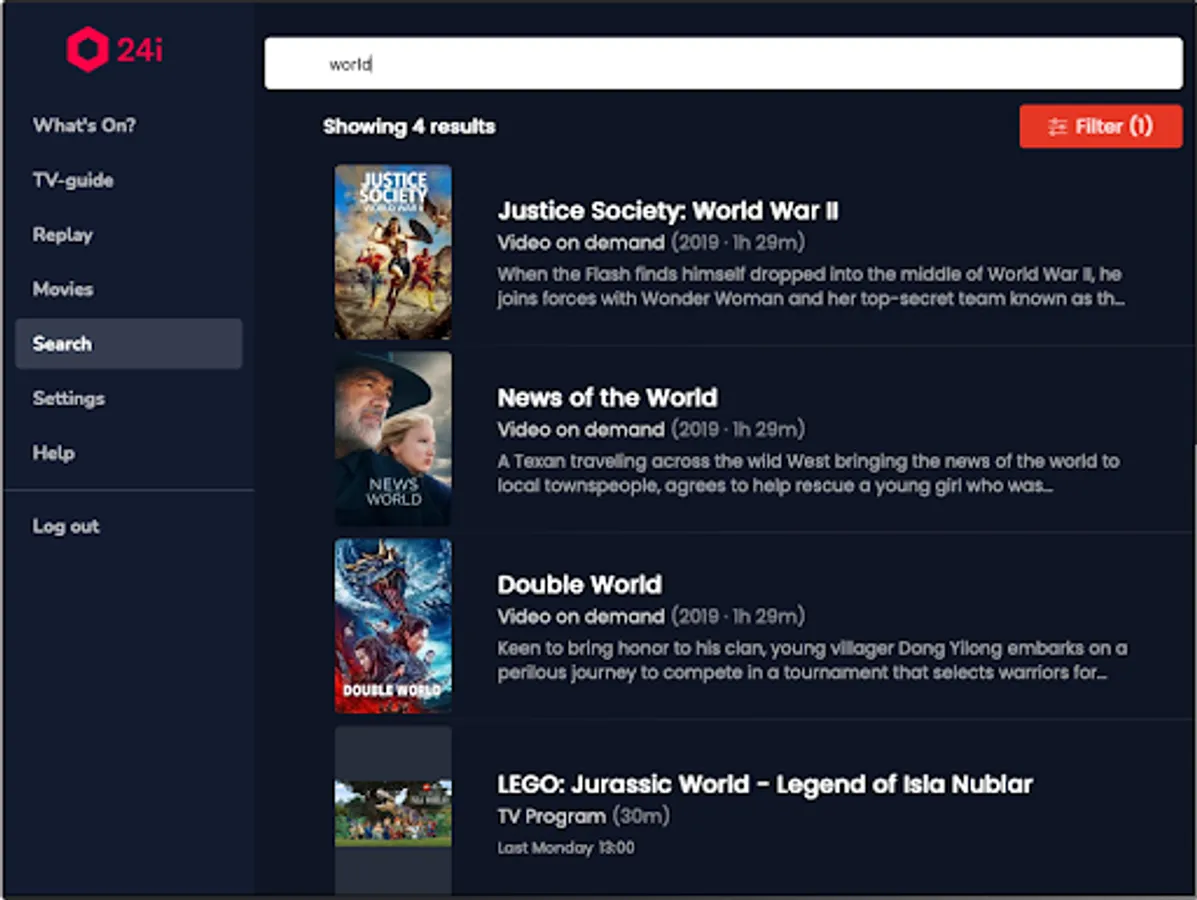The height and width of the screenshot is (900, 1197).
Task: Select the News of the World title
Action: [x=608, y=398]
